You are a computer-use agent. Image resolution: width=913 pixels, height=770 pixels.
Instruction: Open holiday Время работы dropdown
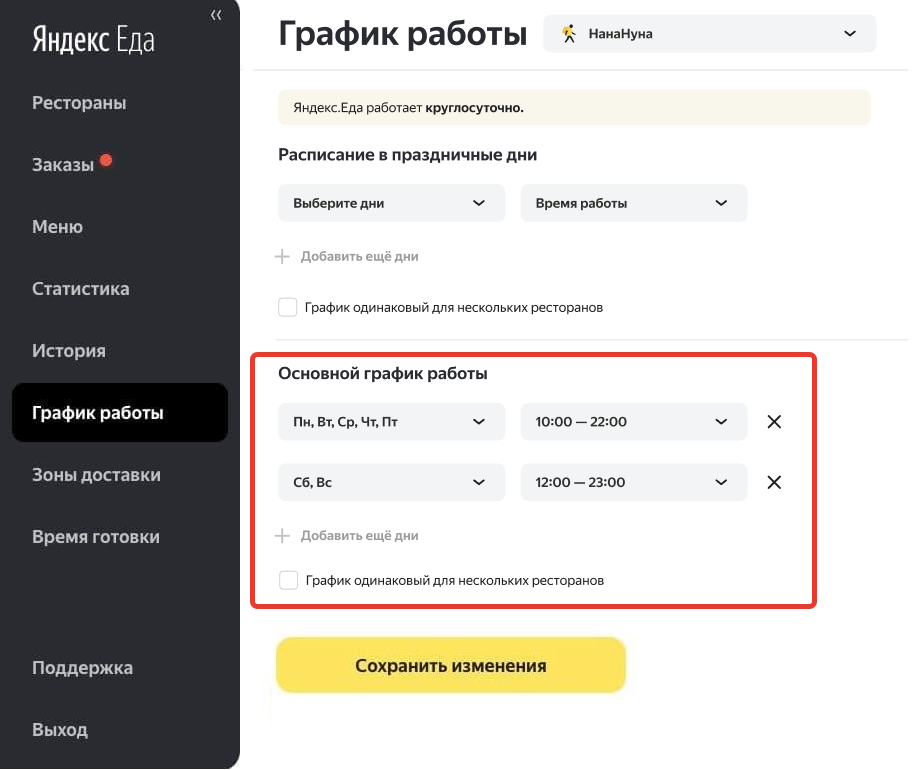pos(633,203)
